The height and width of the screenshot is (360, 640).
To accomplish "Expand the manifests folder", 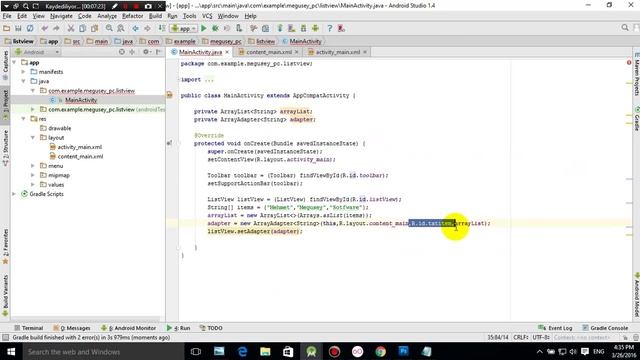I will [x=24, y=72].
